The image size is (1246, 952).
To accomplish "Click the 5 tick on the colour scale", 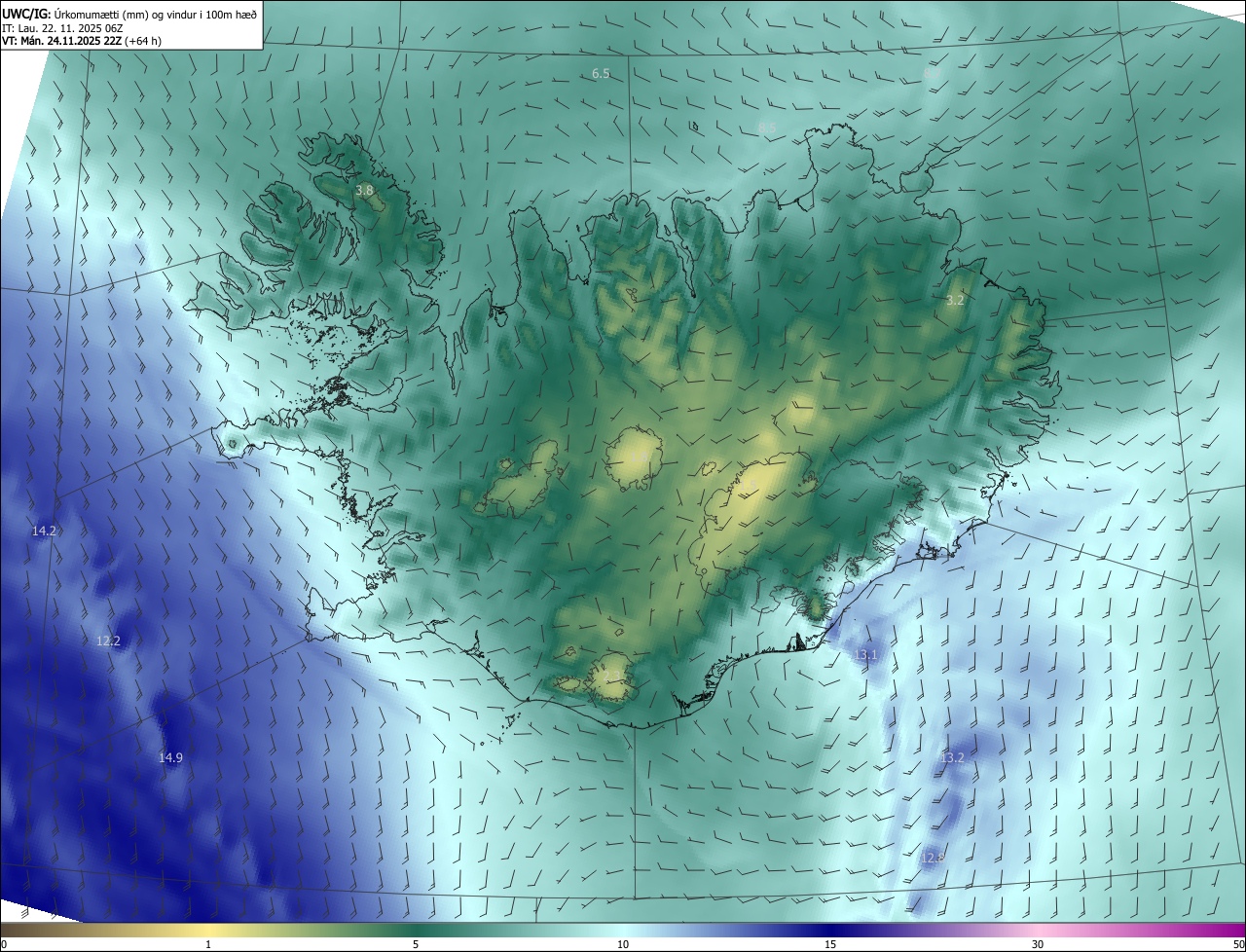I will tap(416, 944).
